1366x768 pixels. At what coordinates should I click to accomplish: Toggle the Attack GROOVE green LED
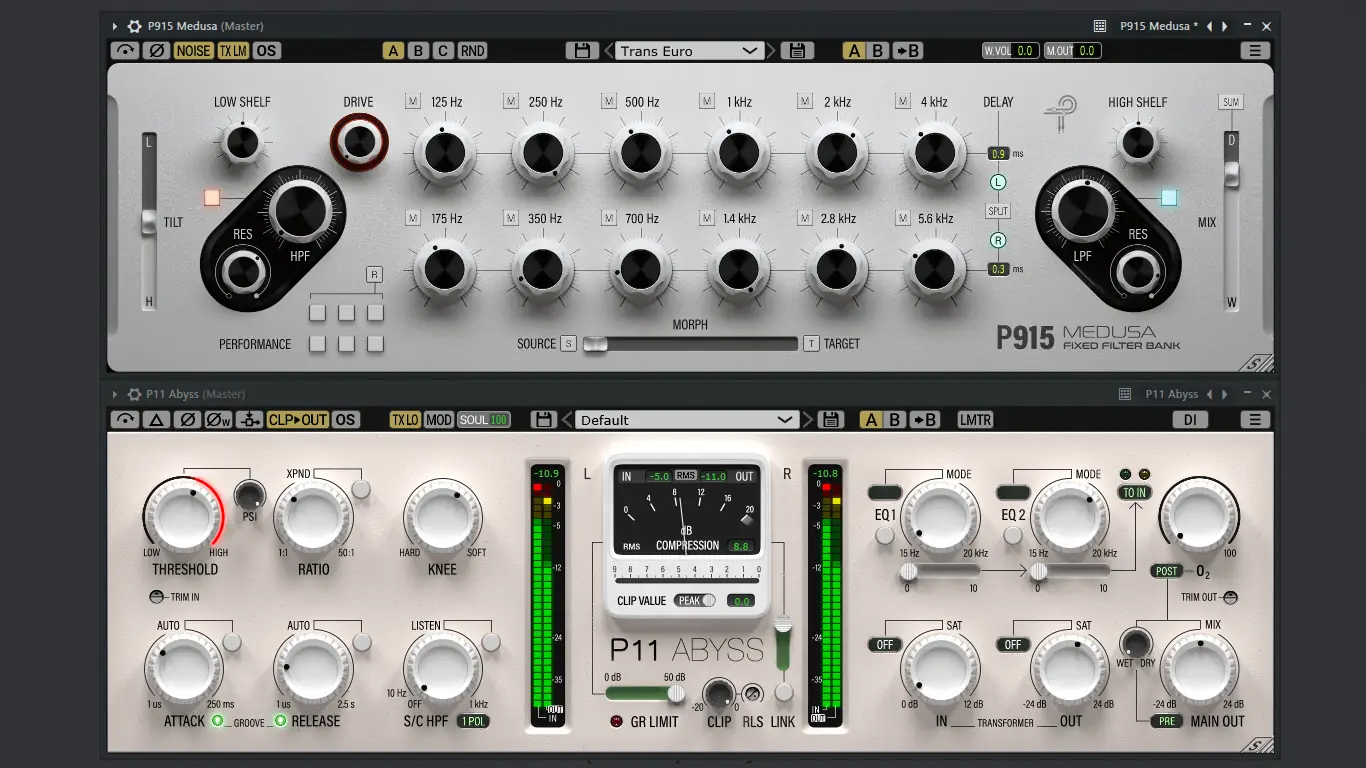point(217,721)
